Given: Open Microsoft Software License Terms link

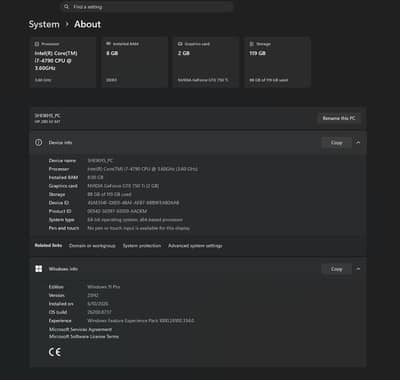Looking at the screenshot, I should pos(84,337).
